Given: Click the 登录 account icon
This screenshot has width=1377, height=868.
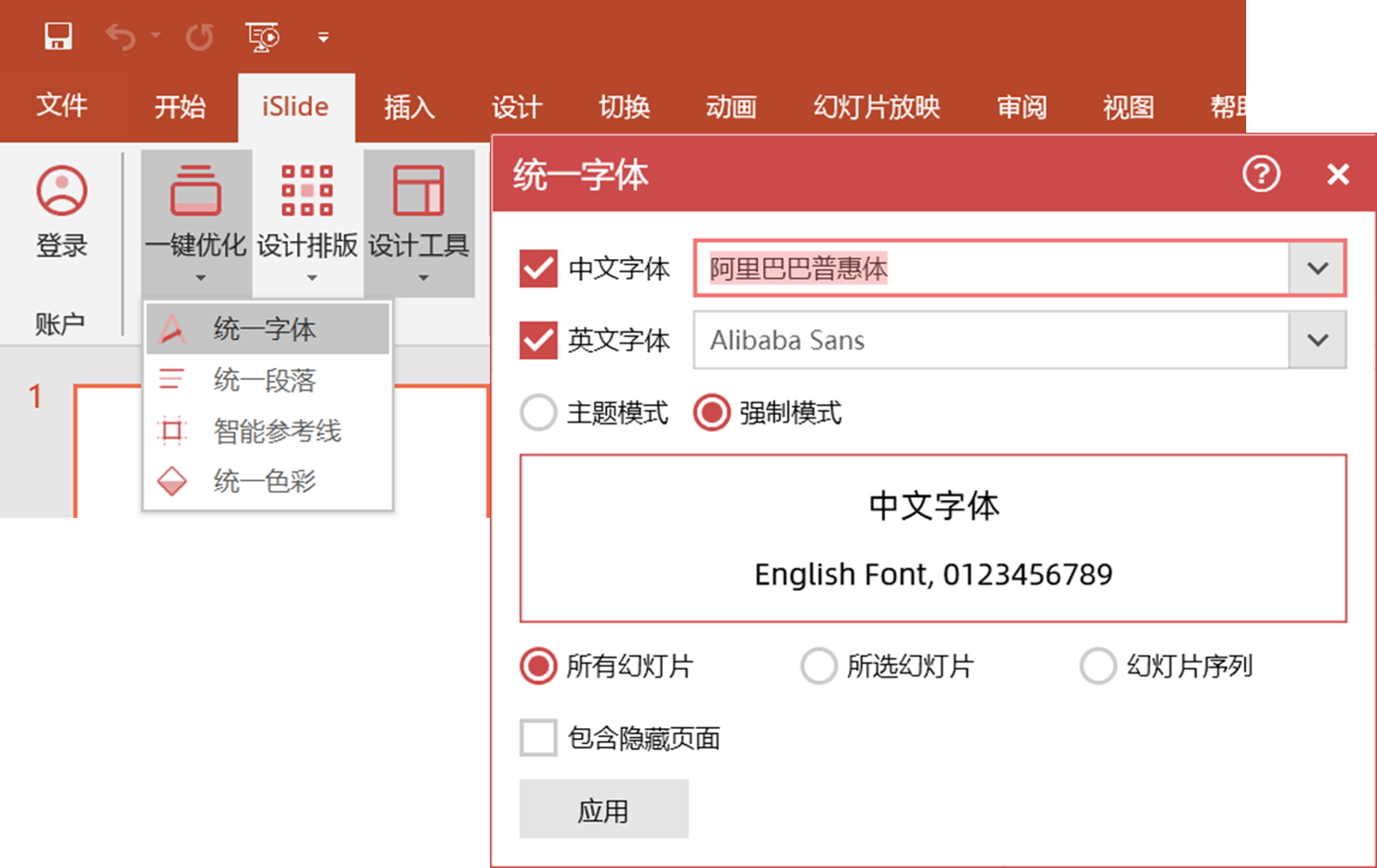Looking at the screenshot, I should [62, 190].
